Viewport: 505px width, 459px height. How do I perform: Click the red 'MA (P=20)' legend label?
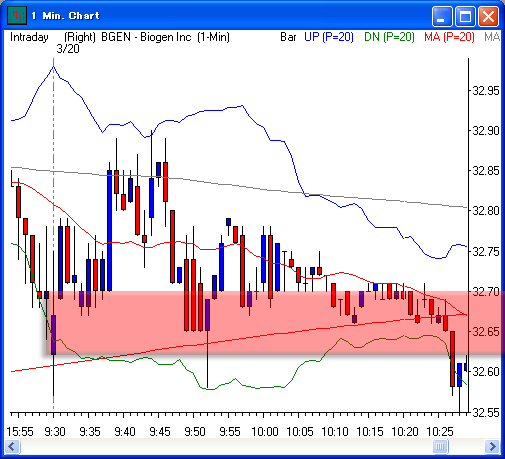point(449,37)
